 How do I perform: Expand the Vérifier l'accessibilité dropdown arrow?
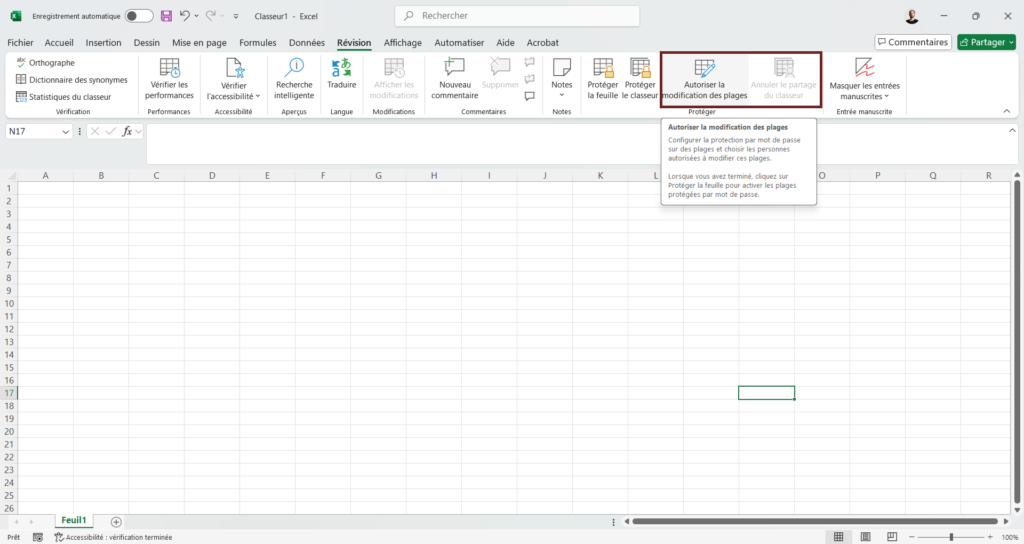(258, 96)
